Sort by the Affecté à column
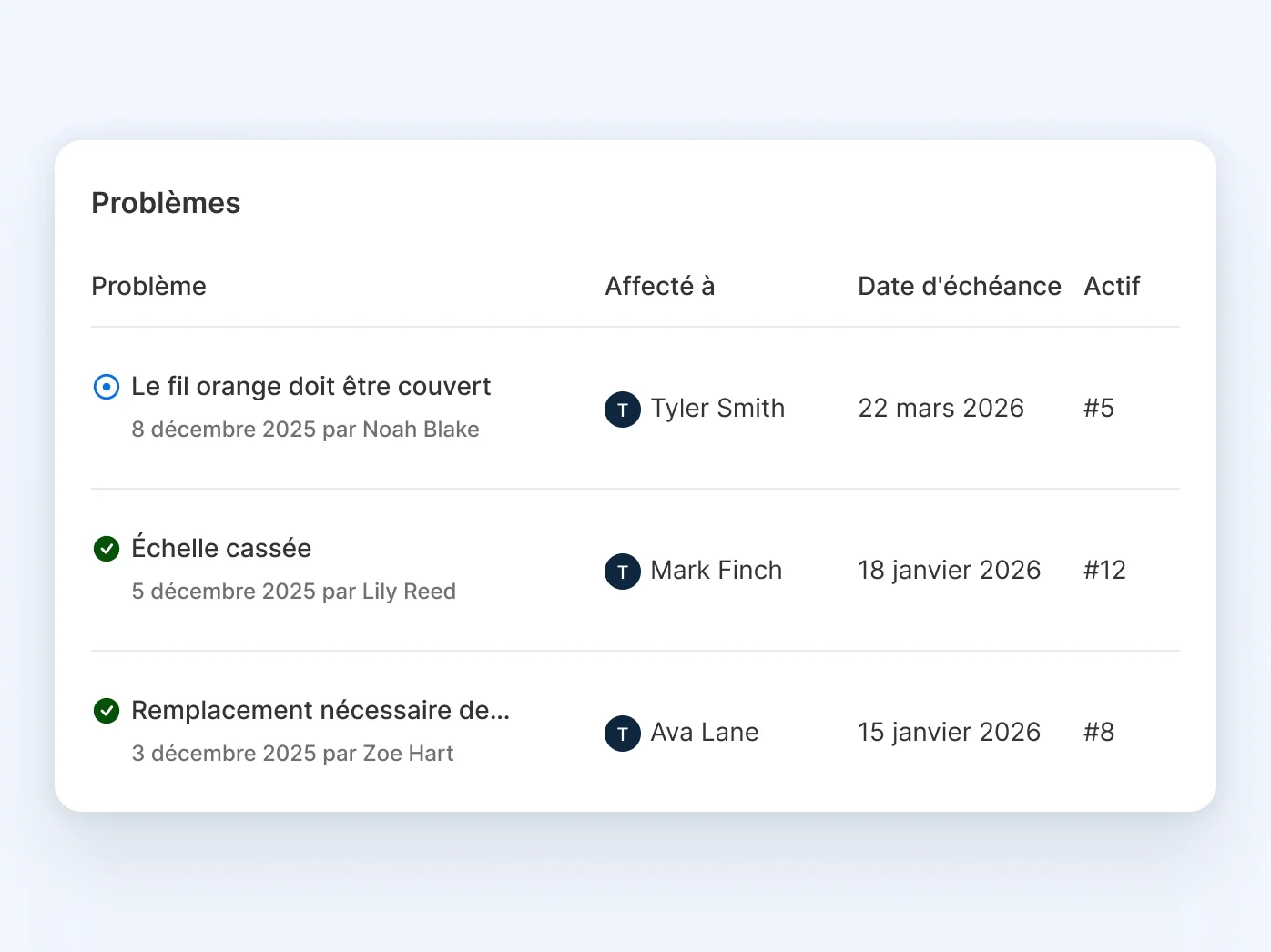1271x952 pixels. [x=659, y=286]
